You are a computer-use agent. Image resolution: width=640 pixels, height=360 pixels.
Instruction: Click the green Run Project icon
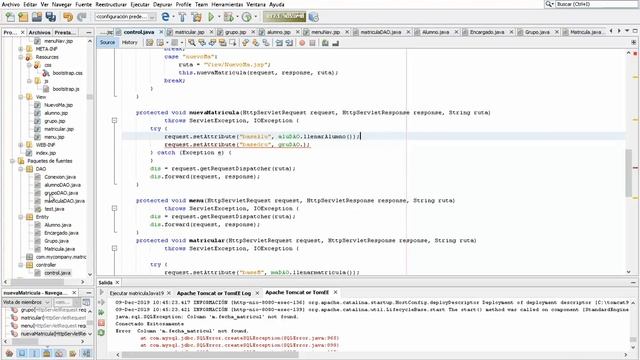[x=211, y=17]
